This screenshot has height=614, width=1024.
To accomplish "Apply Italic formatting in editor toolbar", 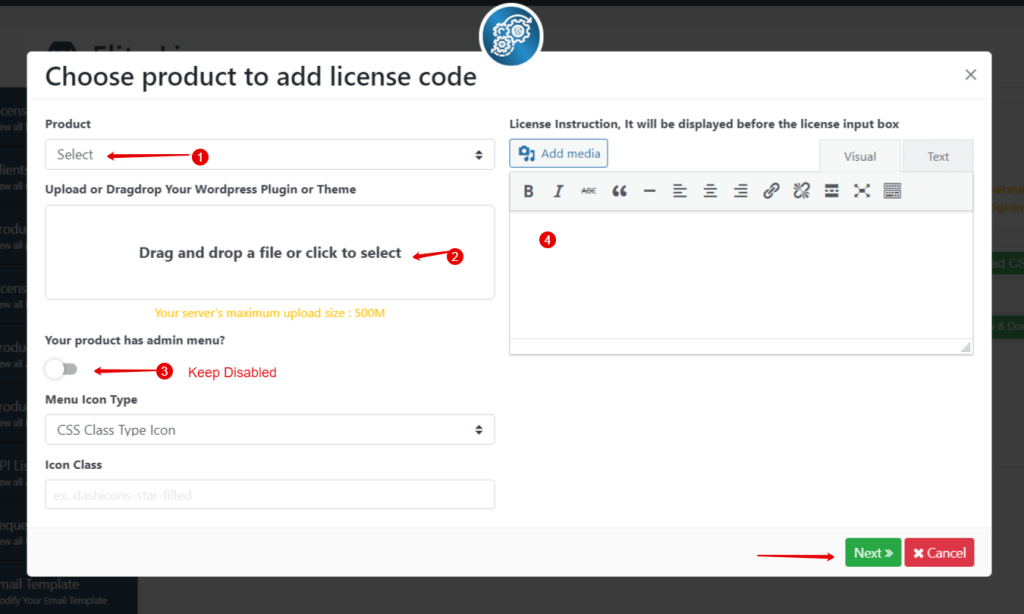I will coord(559,191).
